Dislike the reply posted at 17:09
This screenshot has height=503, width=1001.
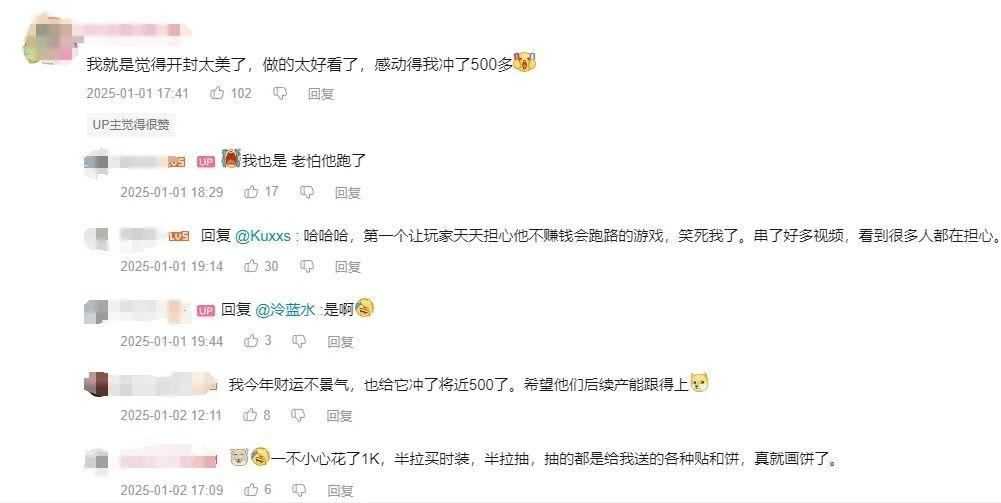point(299,490)
